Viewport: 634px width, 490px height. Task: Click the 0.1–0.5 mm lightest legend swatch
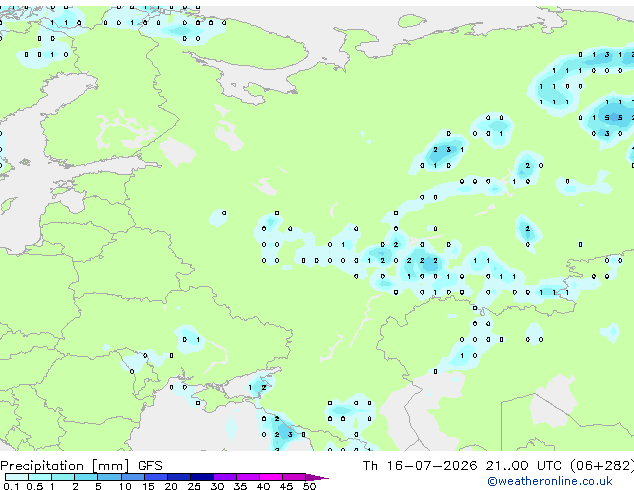click(17, 477)
